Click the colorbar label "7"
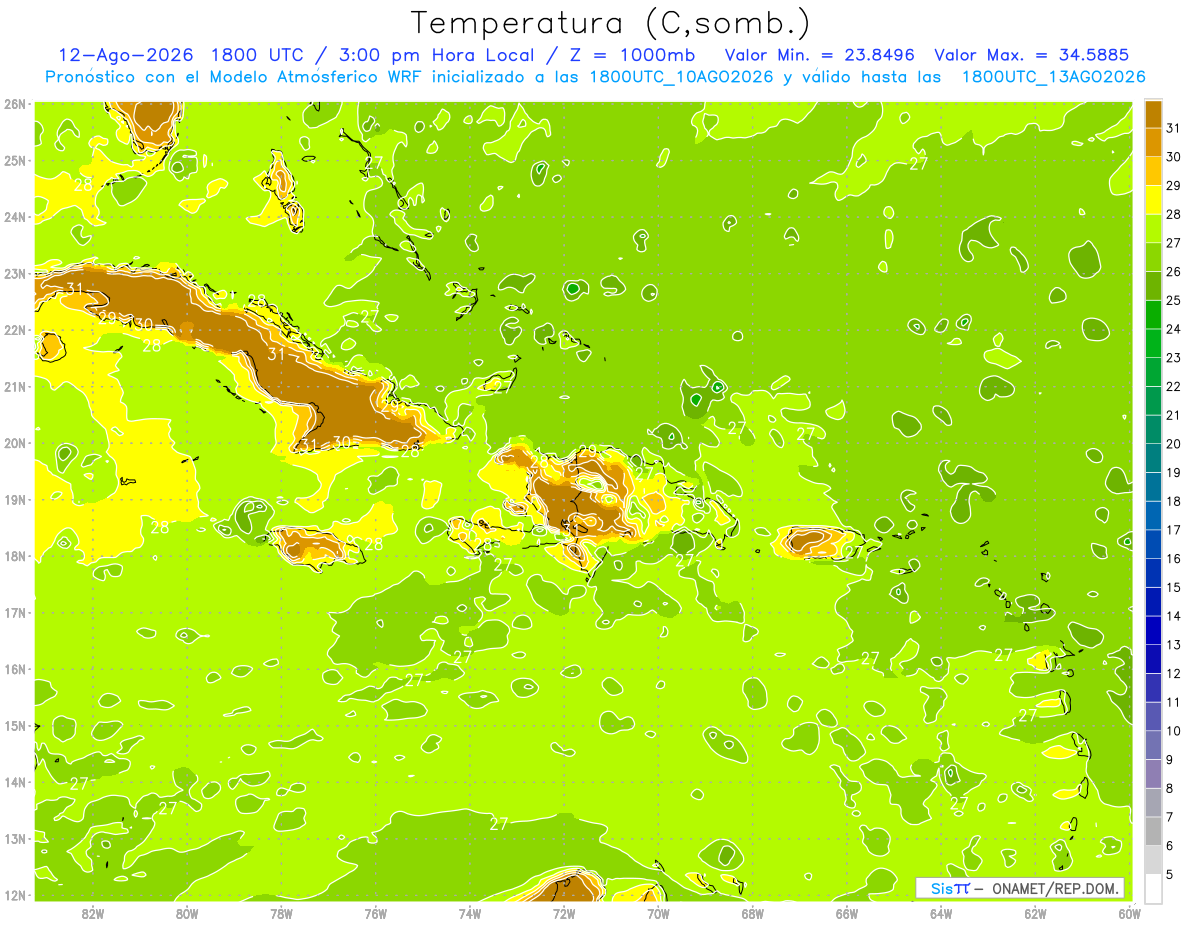 coord(1170,817)
